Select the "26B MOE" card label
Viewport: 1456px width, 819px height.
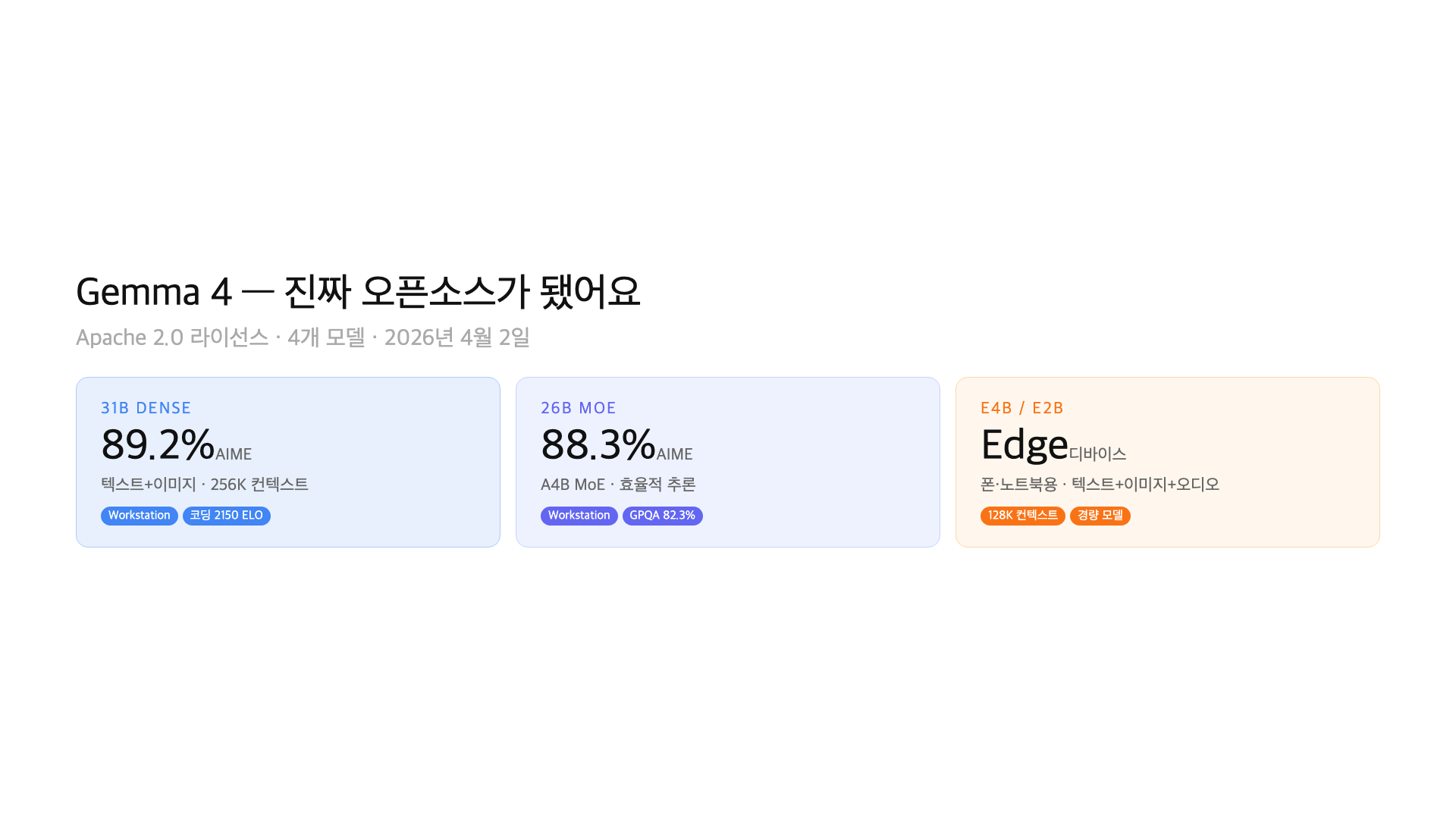tap(578, 408)
